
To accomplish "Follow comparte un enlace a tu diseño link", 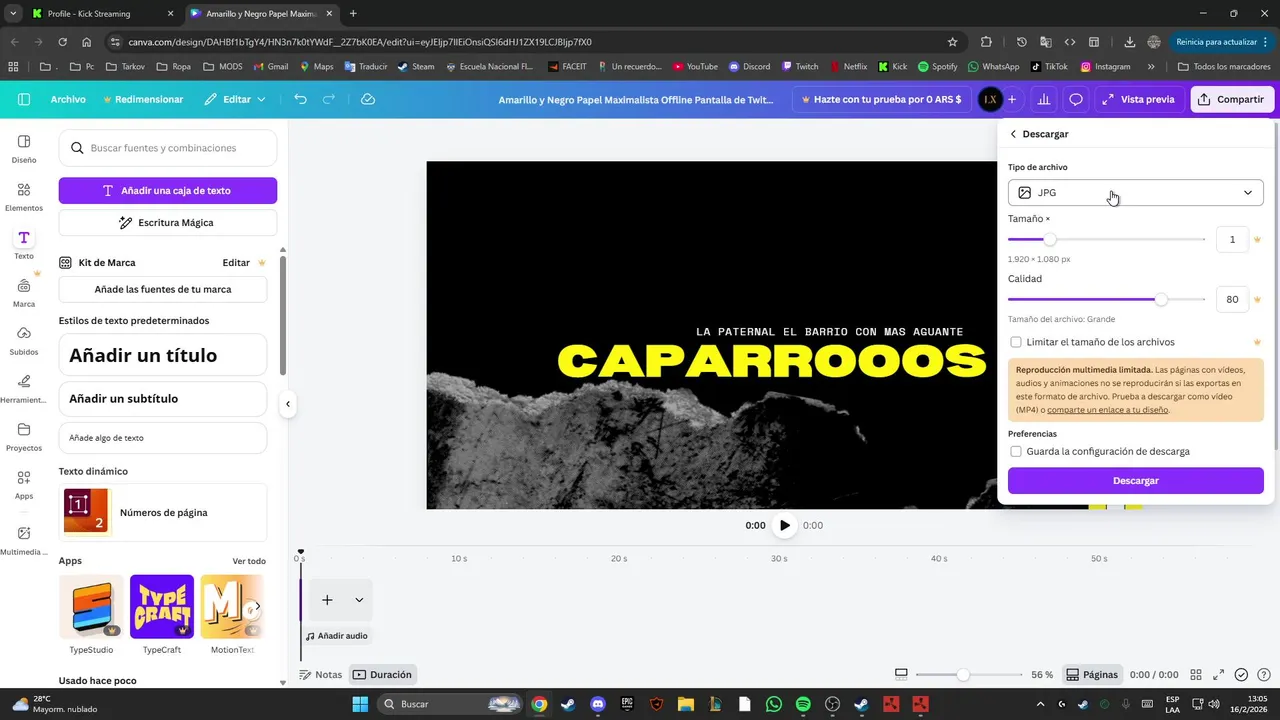I will pos(1107,410).
